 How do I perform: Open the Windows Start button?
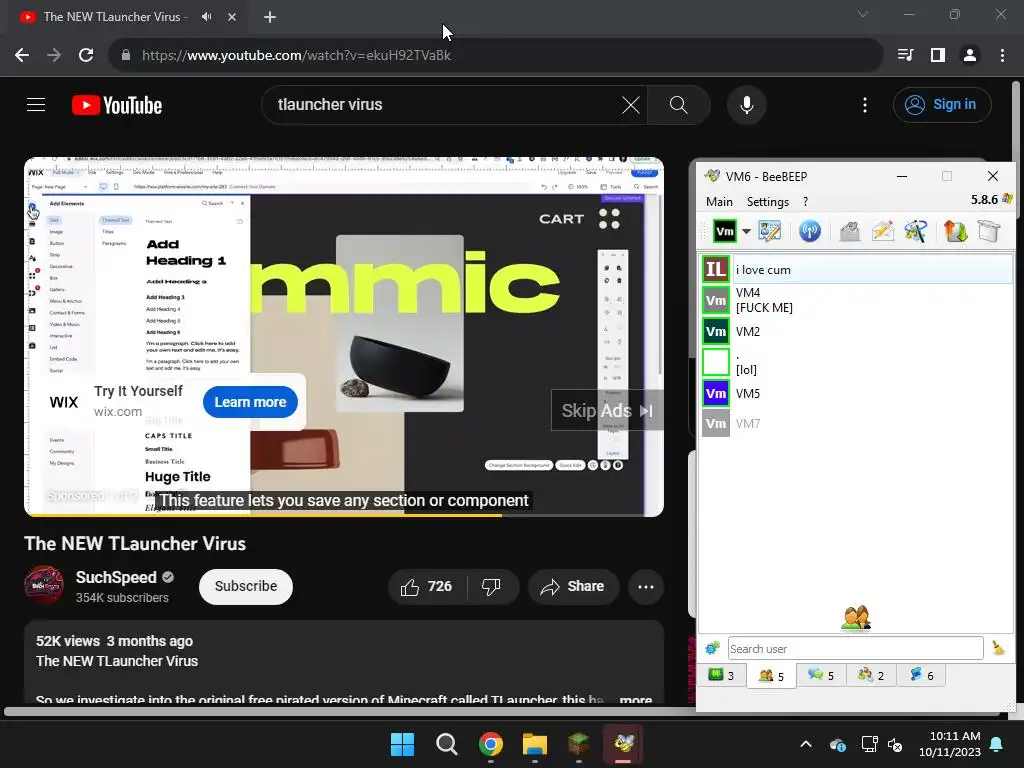point(402,744)
